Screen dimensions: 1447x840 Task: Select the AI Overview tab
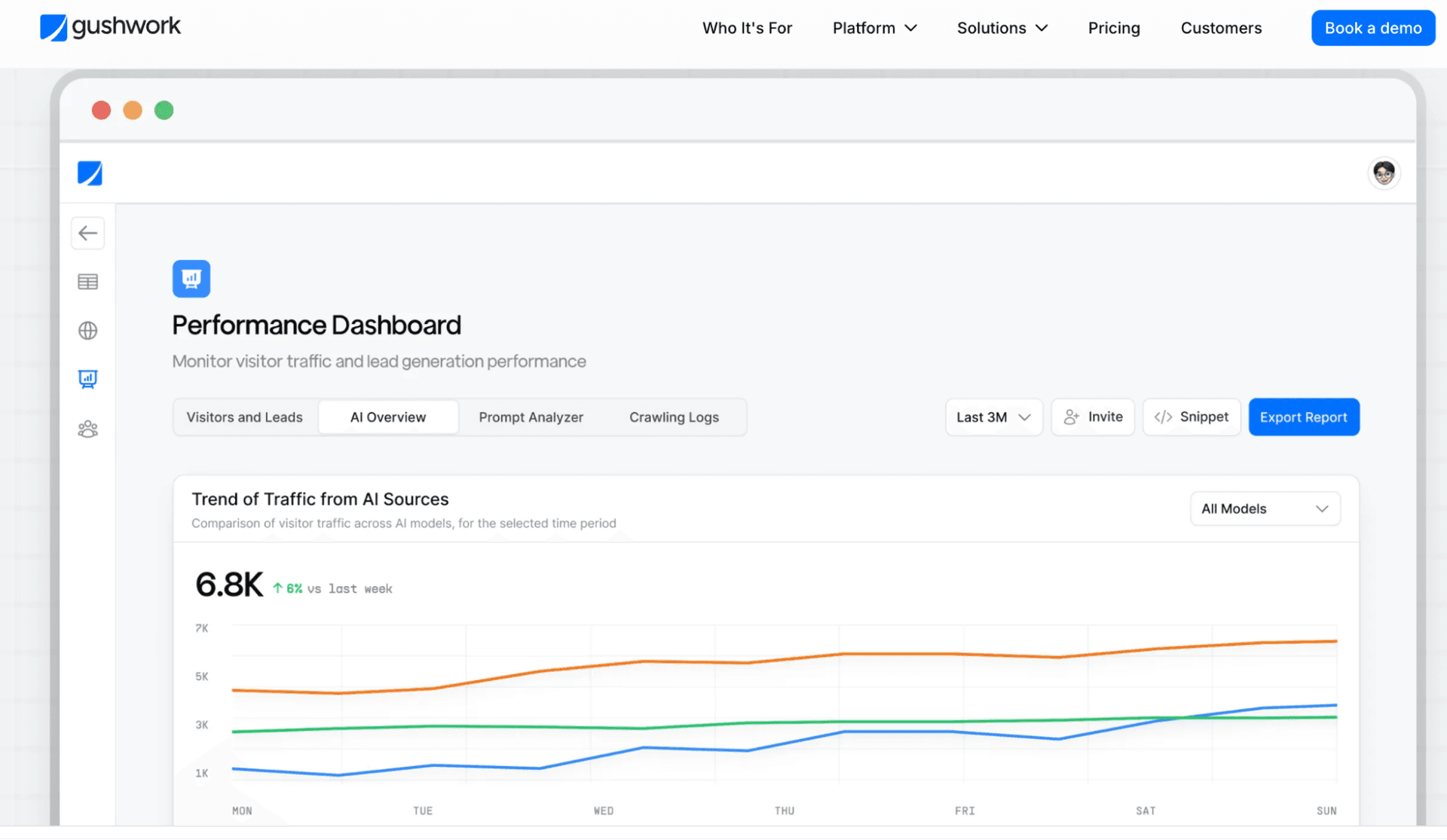(x=388, y=417)
